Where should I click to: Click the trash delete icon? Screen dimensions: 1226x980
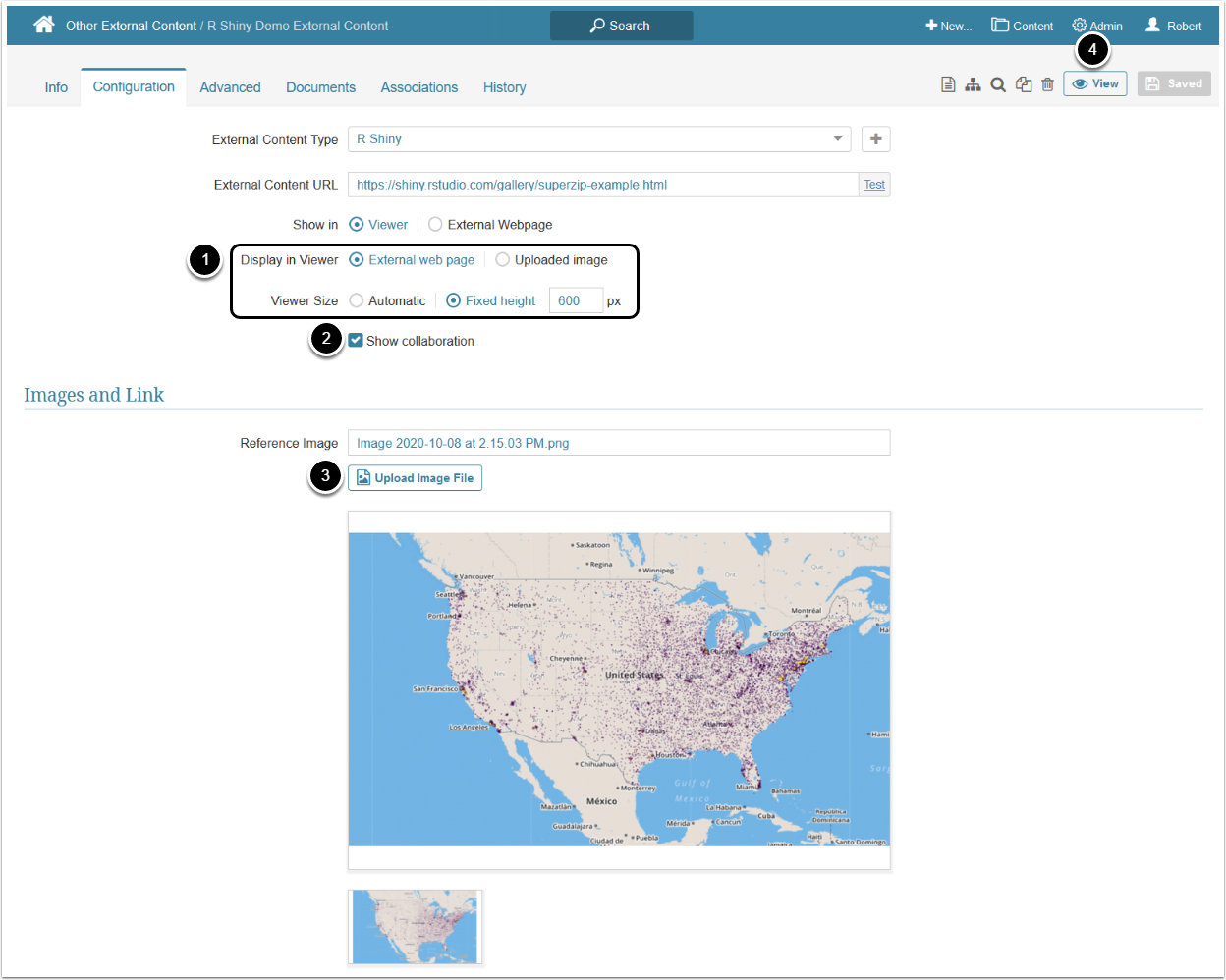(1048, 84)
